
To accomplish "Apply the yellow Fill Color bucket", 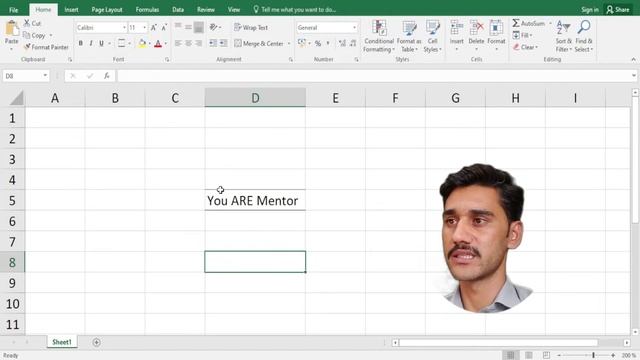I will coord(142,43).
